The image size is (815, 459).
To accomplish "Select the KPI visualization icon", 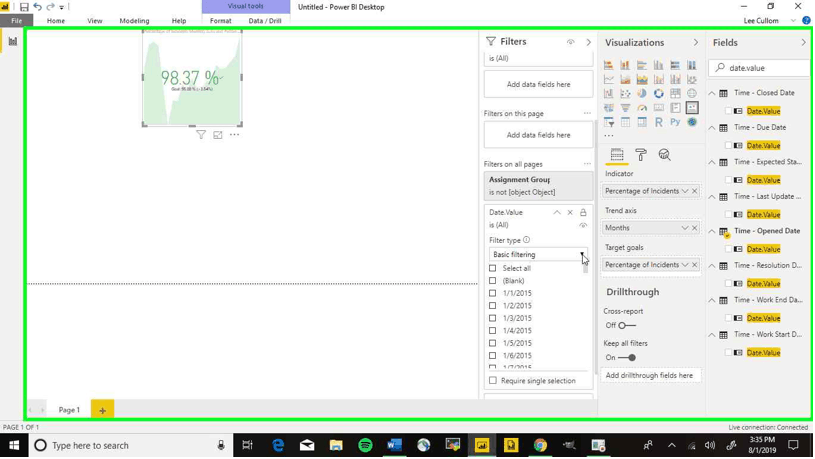I will point(692,108).
